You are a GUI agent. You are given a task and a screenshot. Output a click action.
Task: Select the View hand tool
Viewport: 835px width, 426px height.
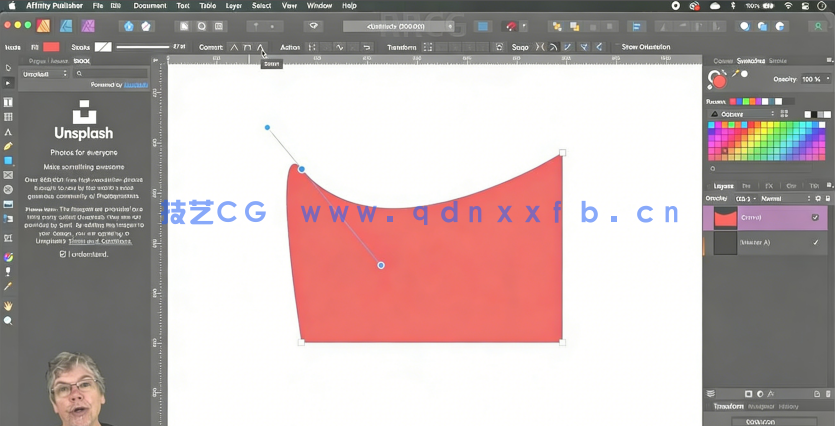(8, 306)
